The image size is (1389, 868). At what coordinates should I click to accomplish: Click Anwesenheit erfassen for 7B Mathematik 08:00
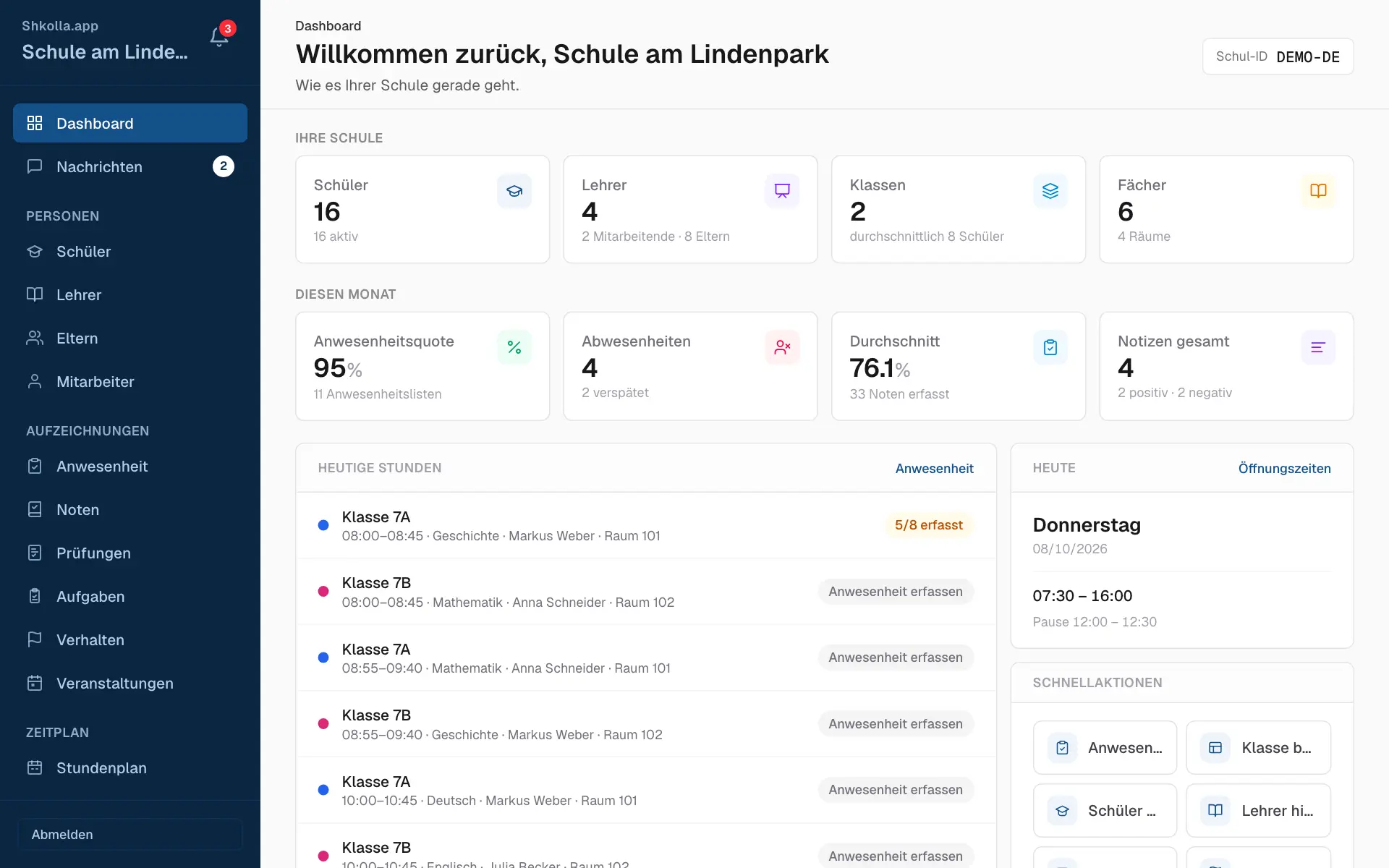(x=896, y=592)
